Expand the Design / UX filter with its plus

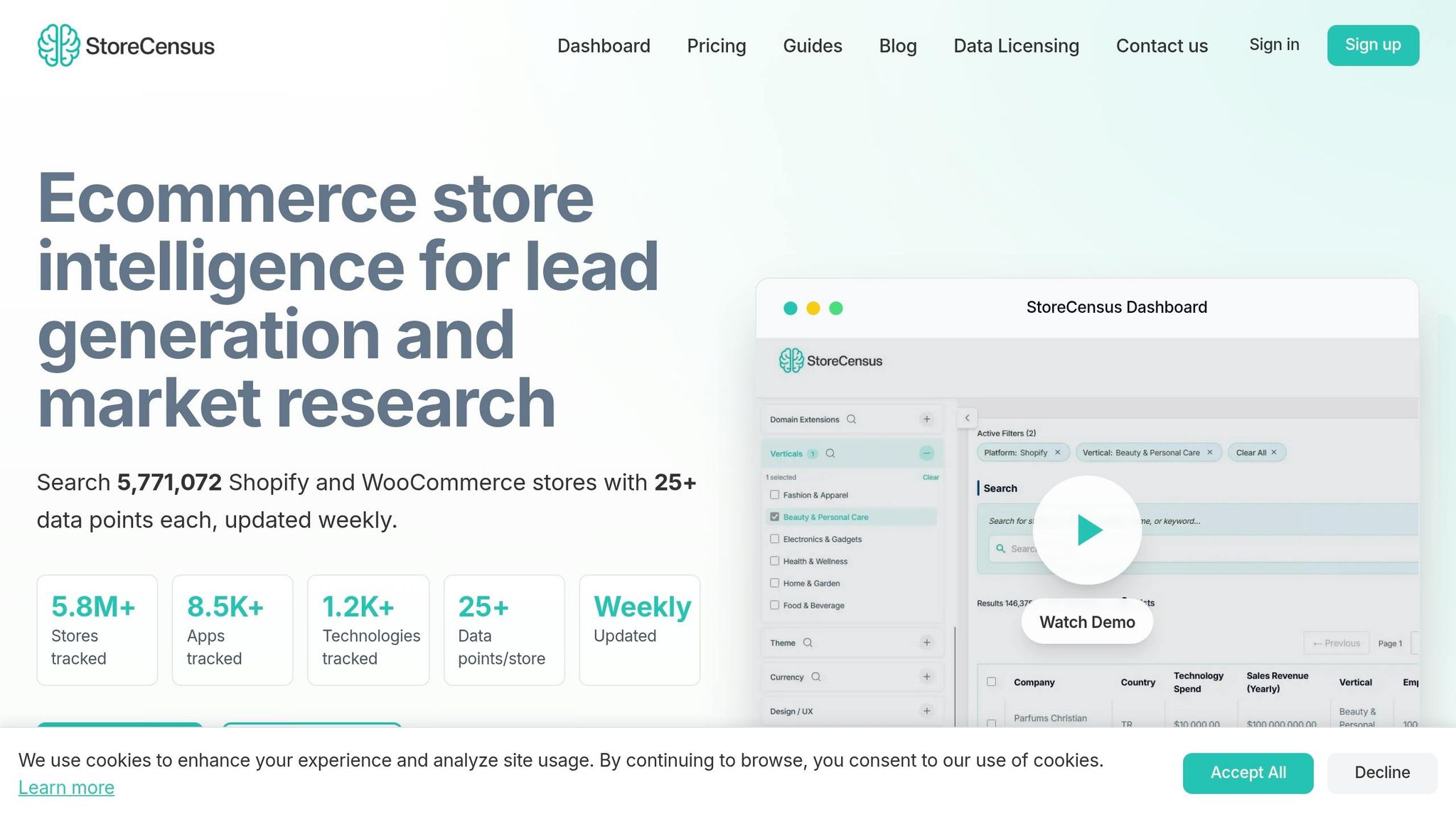point(926,711)
